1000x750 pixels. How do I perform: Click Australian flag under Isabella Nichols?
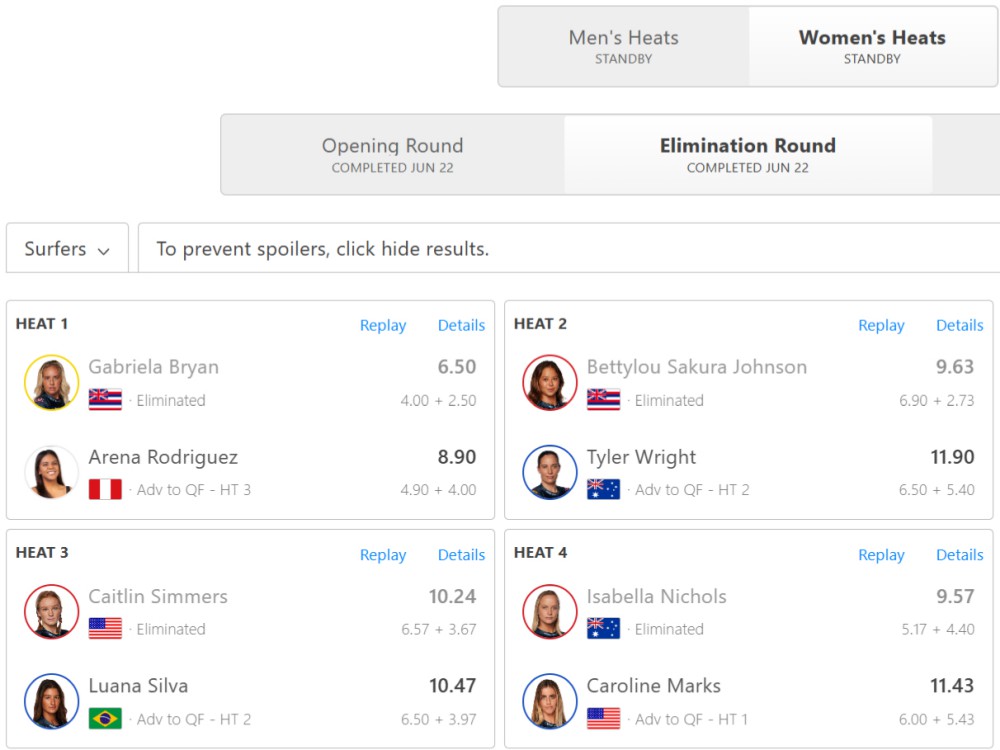[603, 629]
